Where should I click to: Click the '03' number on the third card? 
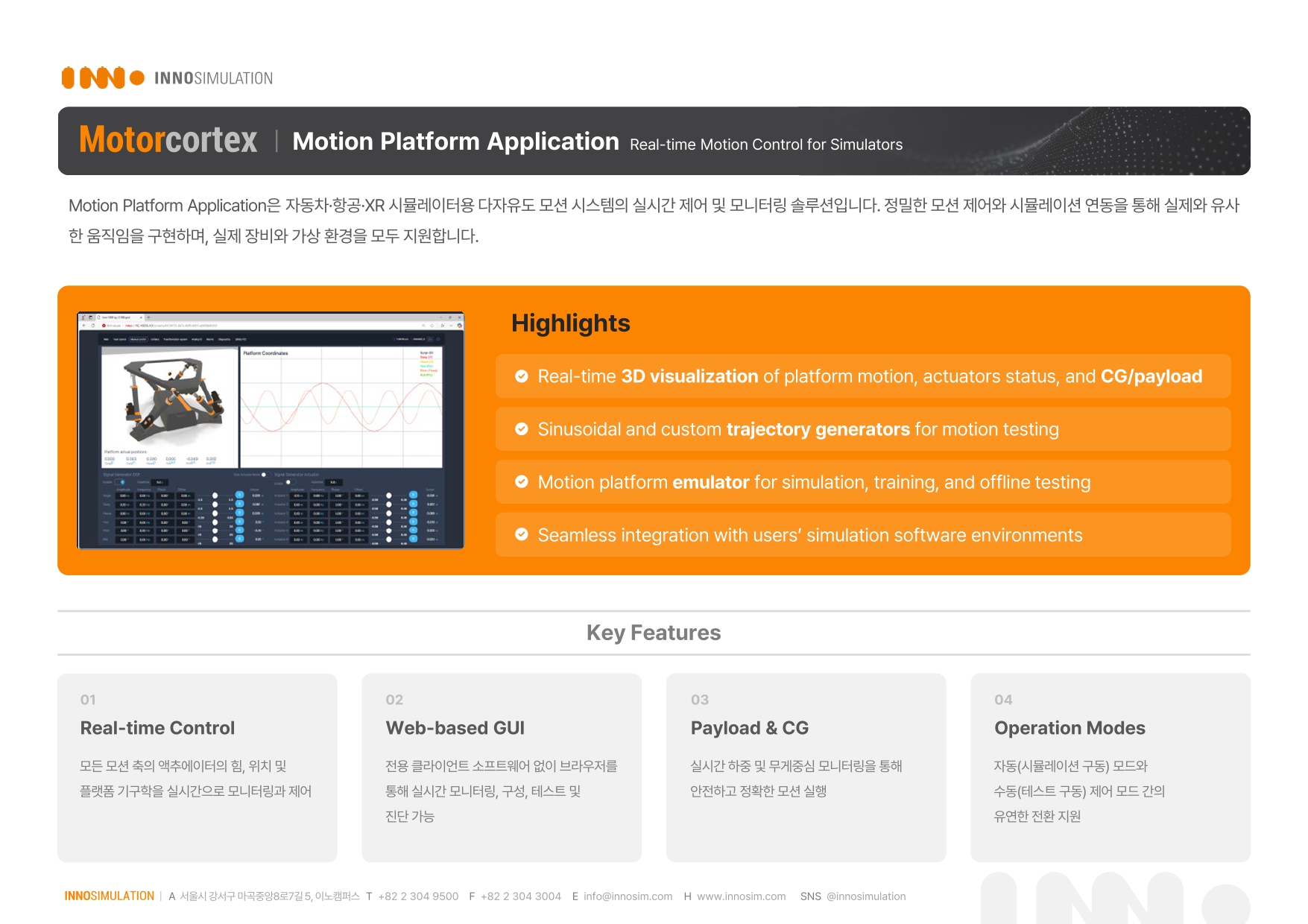pos(700,700)
